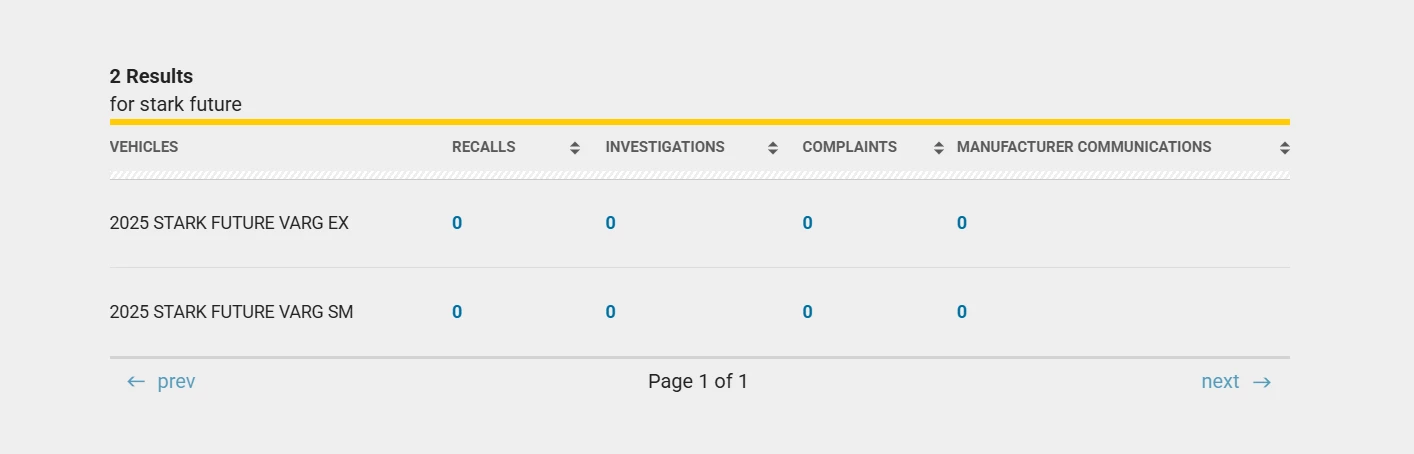Toggle sorting arrows on Complaints column

coord(939,148)
